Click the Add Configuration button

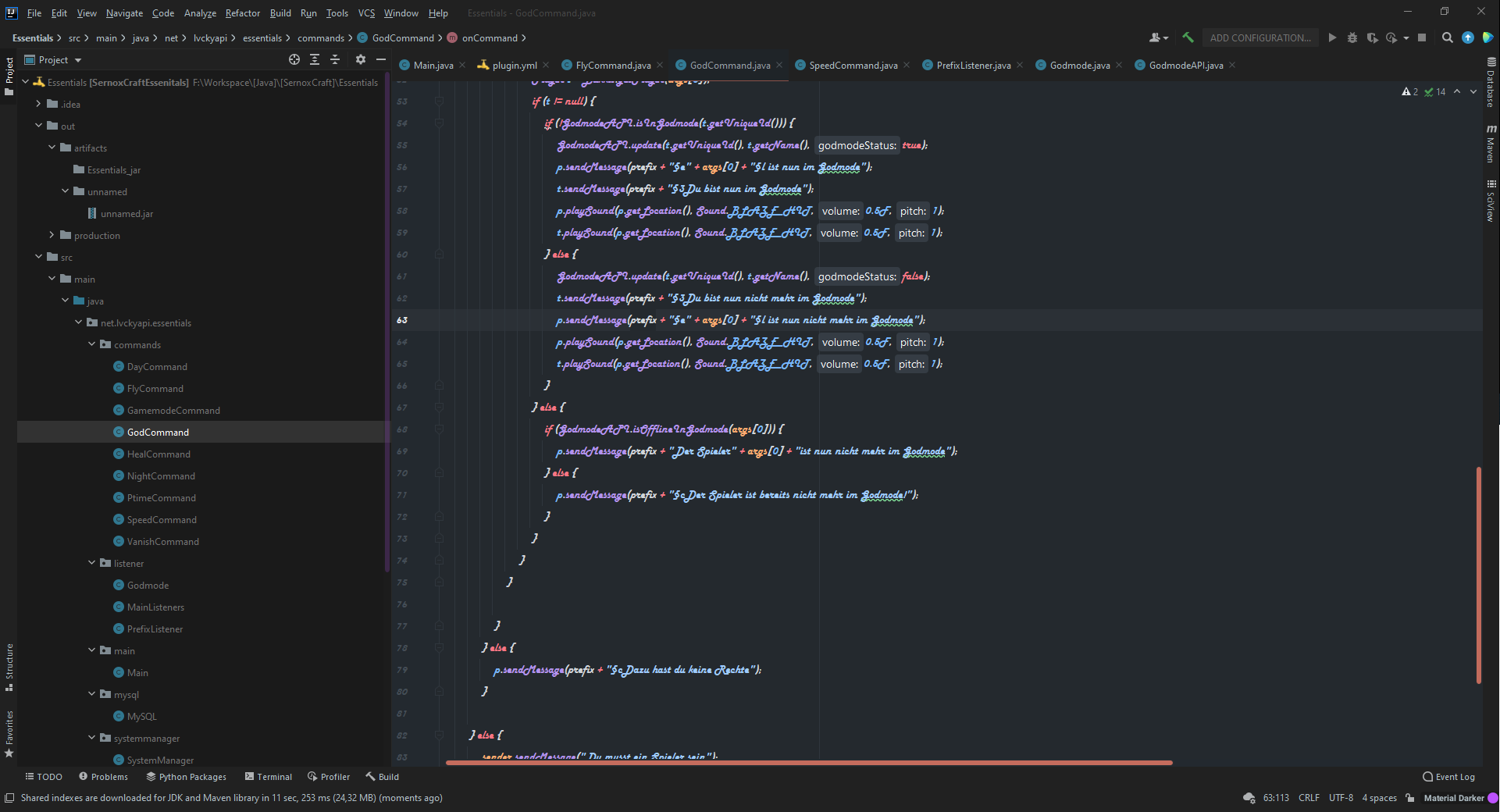click(x=1260, y=37)
